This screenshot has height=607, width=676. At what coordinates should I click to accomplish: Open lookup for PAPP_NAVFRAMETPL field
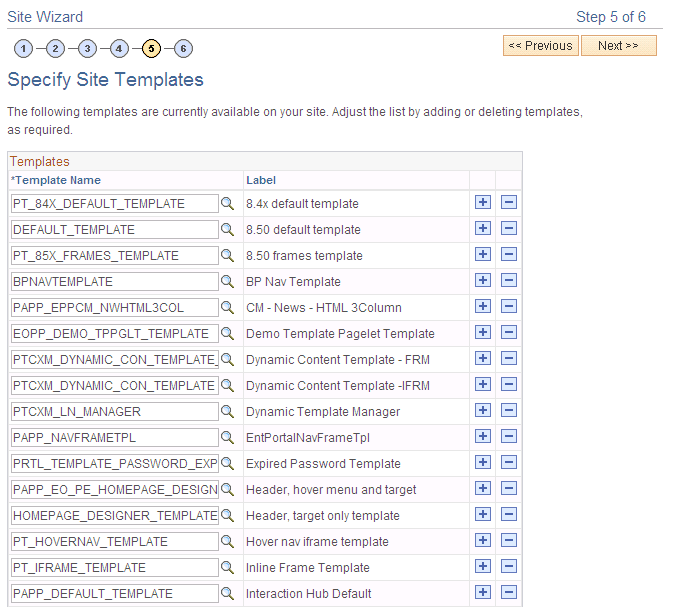click(227, 437)
